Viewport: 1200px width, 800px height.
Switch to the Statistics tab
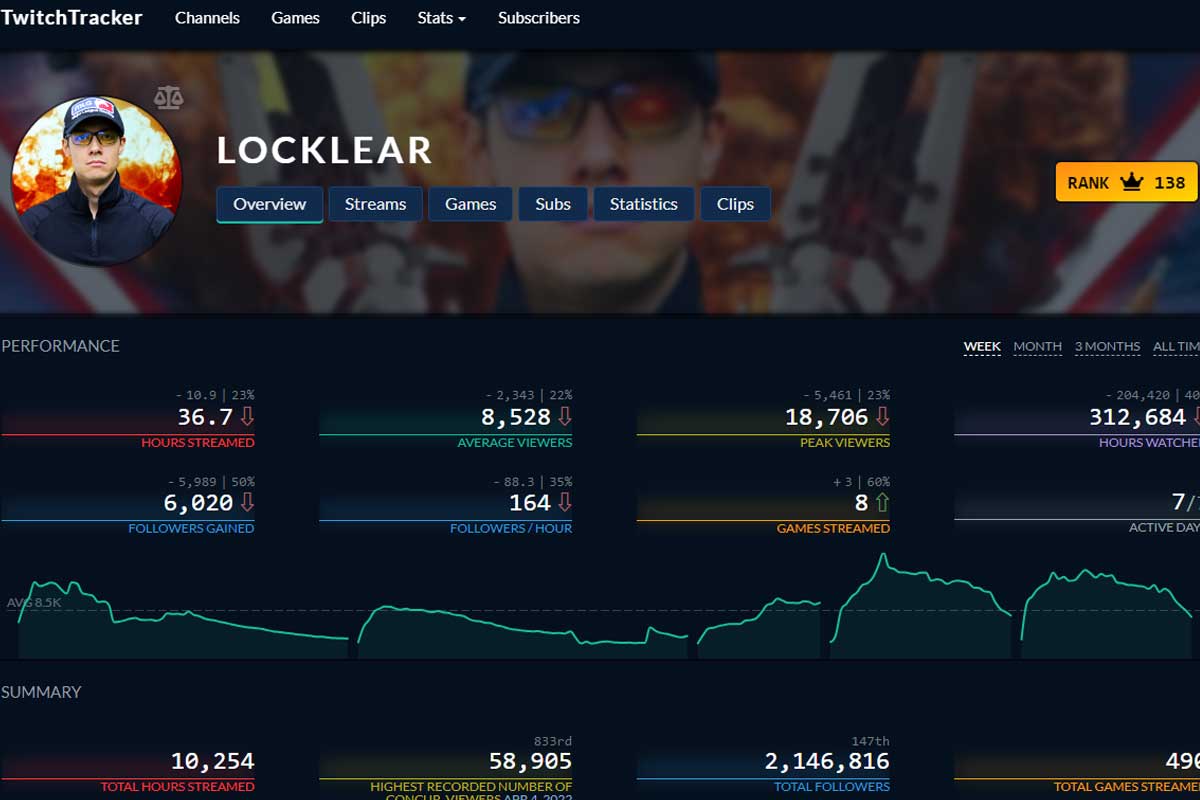(643, 204)
